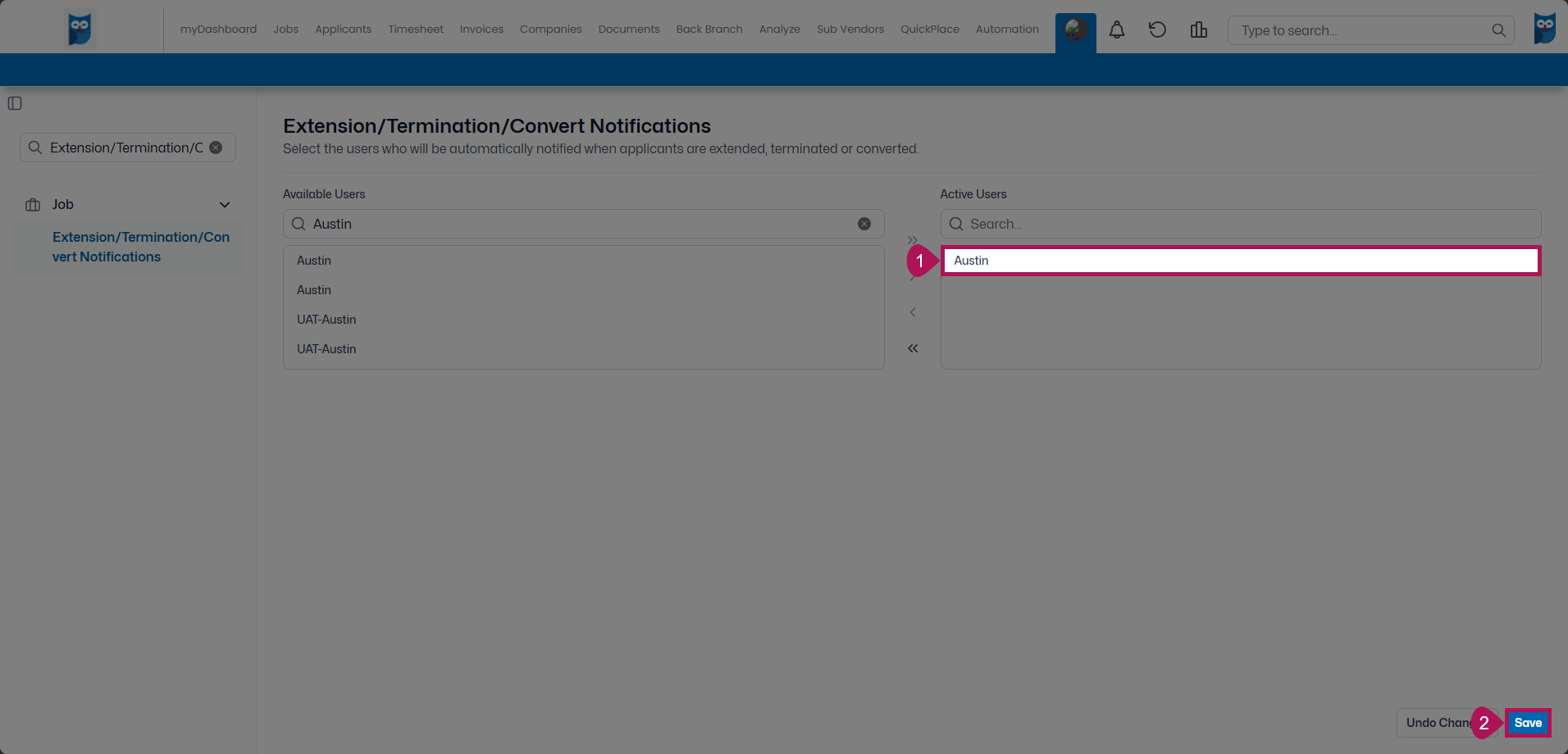Screen dimensions: 1568x754
Task: Switch to the Timesheet section
Action: coord(415,29)
